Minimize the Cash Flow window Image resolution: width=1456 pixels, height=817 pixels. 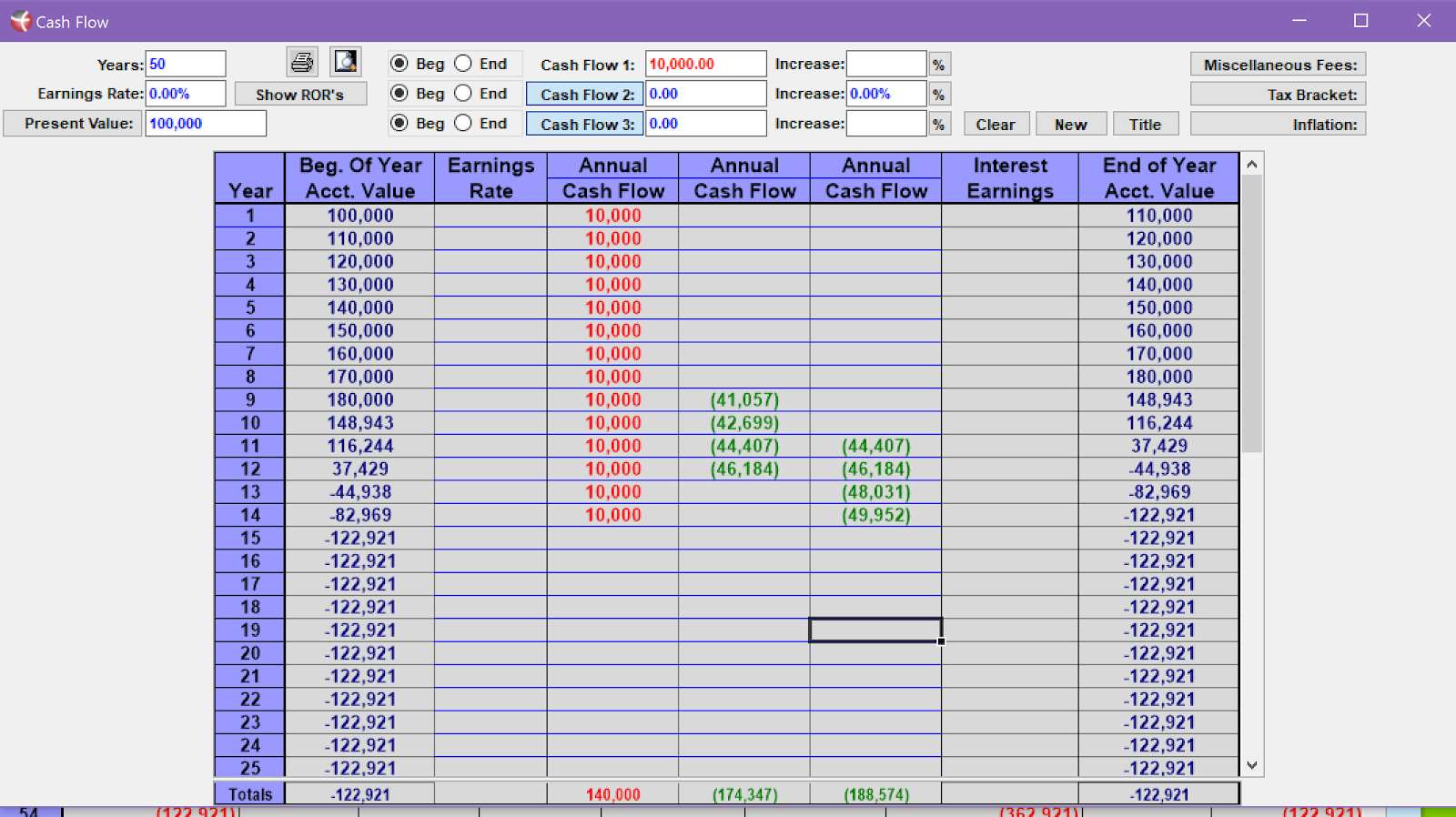1299,21
